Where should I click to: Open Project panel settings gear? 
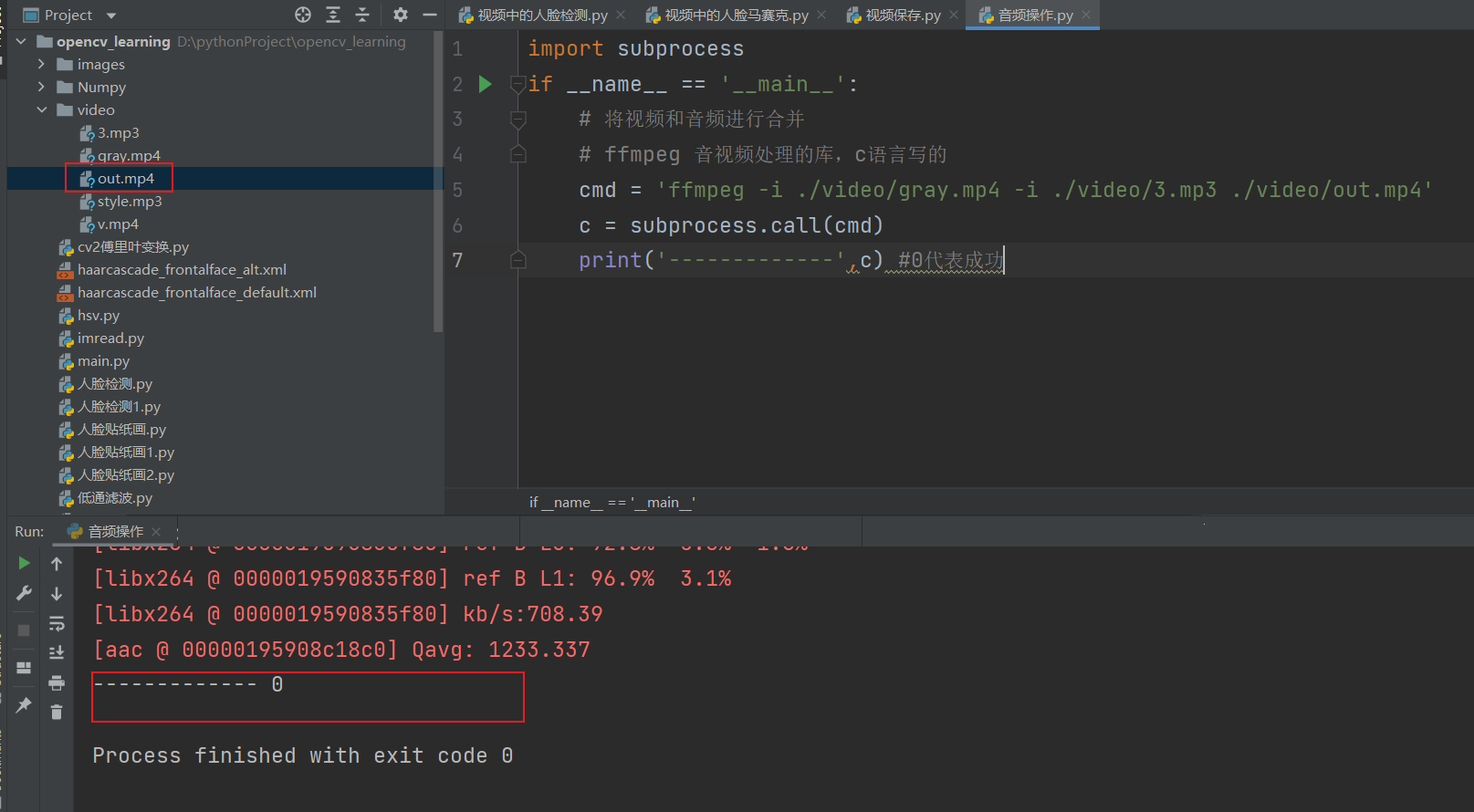[401, 15]
